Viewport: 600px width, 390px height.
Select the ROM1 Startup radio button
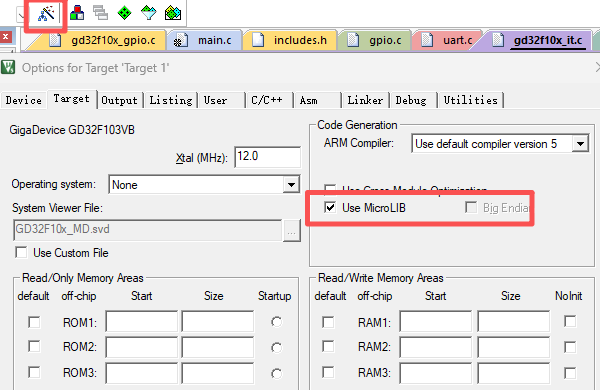(276, 322)
